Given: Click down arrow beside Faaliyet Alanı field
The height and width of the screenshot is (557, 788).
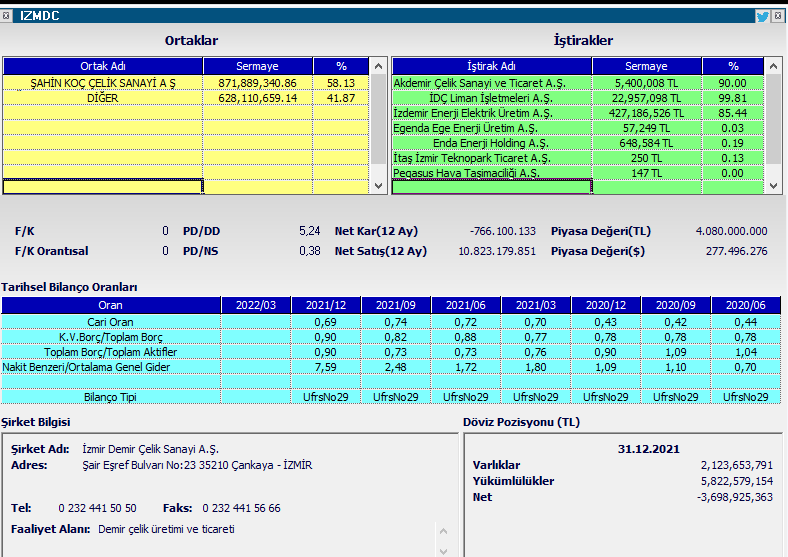Looking at the screenshot, I should pos(443,551).
